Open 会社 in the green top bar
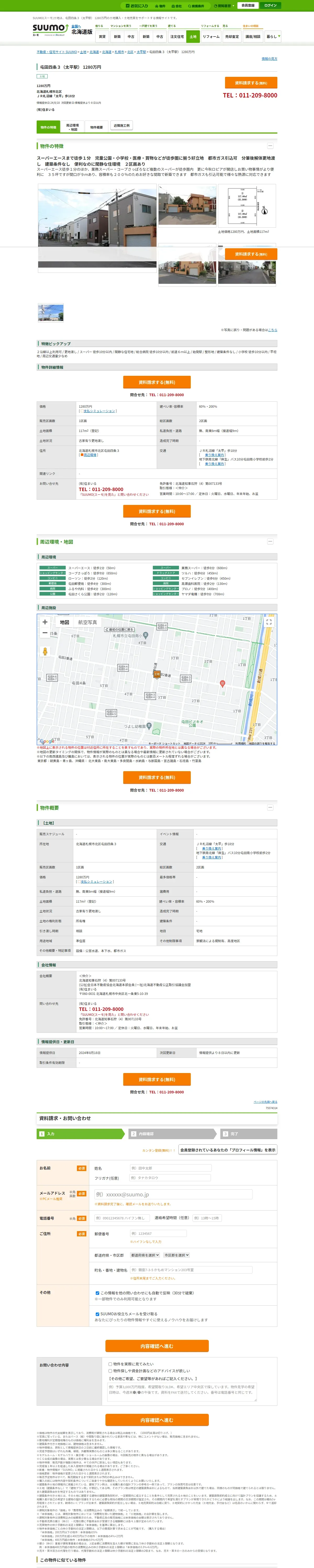The width and height of the screenshot is (314, 1568). (177, 5)
